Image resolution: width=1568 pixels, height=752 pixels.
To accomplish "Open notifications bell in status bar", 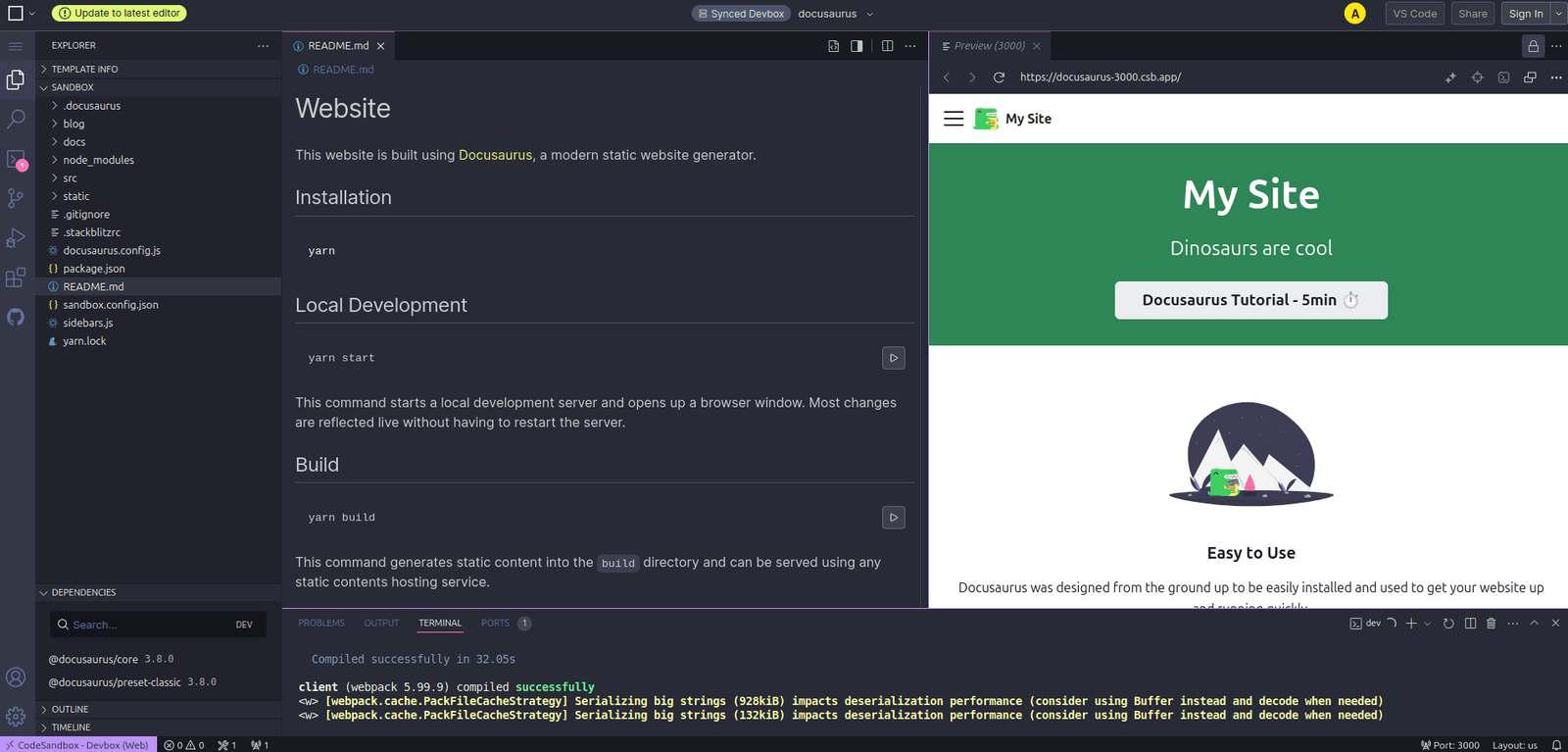I will tap(1556, 745).
